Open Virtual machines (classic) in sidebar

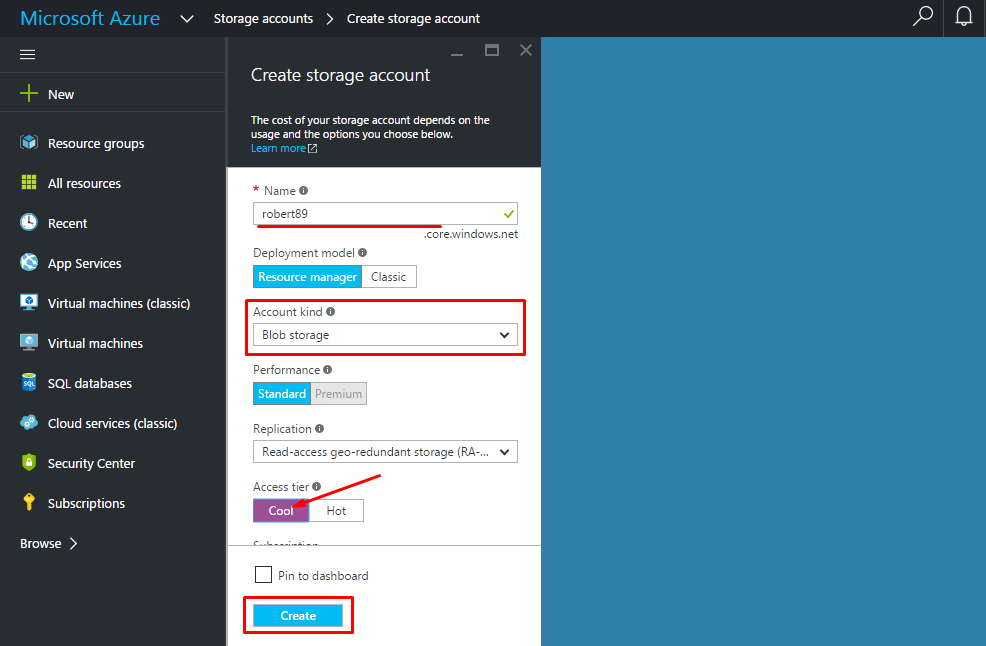click(x=118, y=303)
